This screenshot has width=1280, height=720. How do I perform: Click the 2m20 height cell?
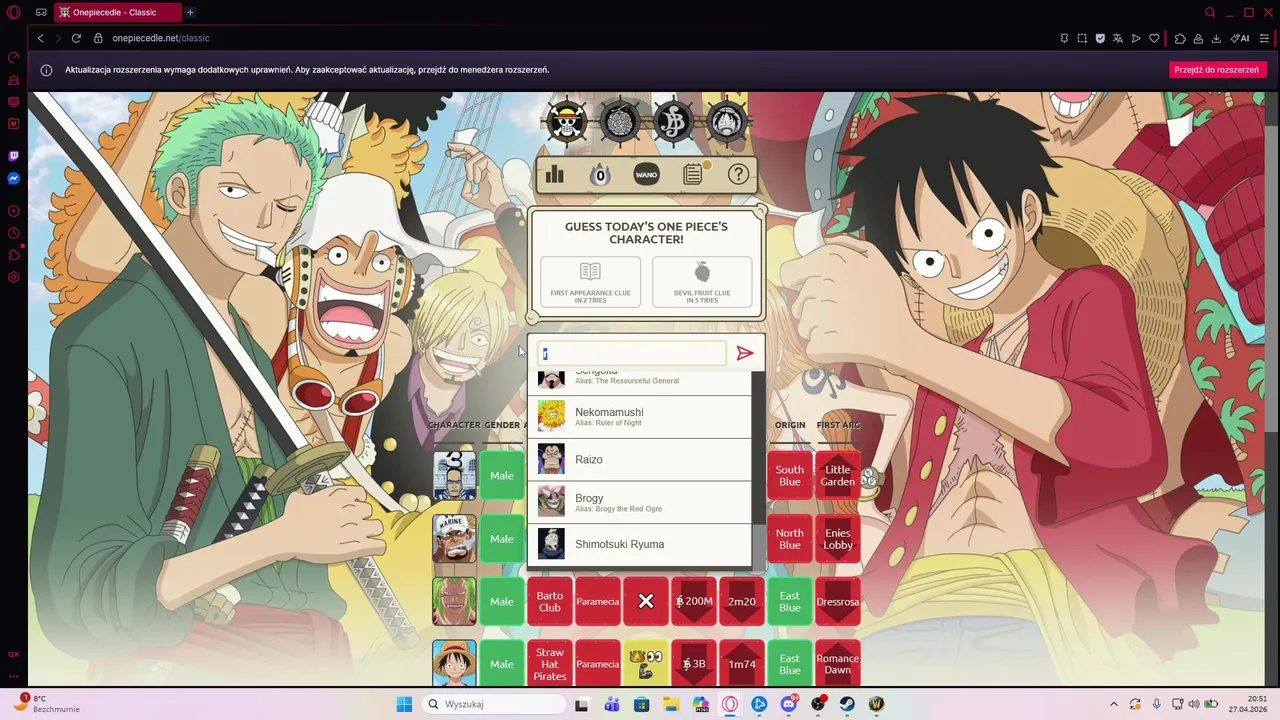pyautogui.click(x=742, y=601)
